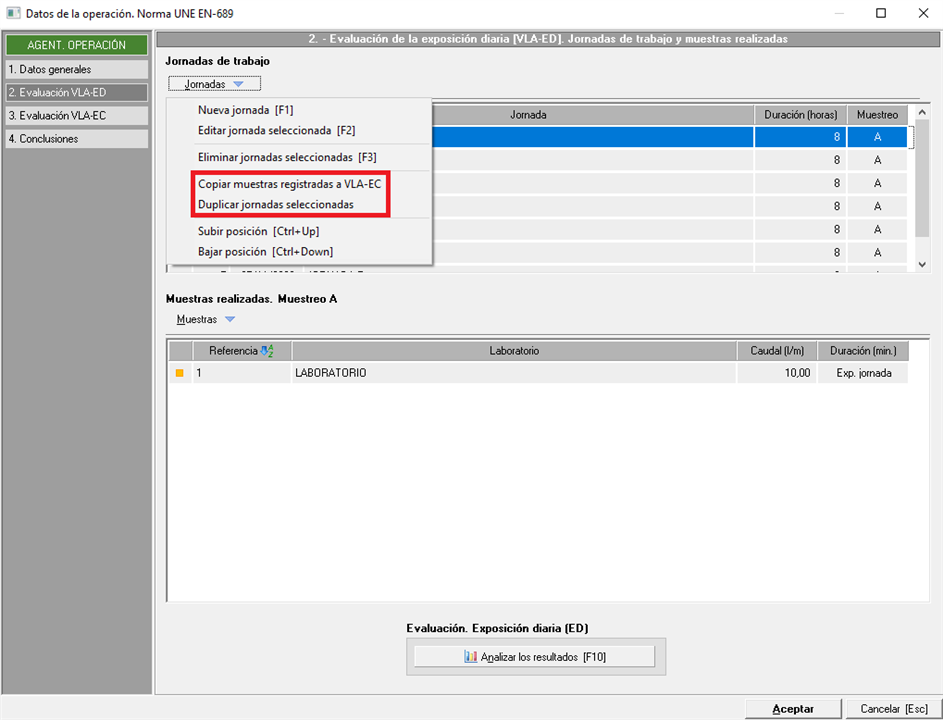Select Copiar muestras registradas a VLA-EC
This screenshot has width=943, height=720.
click(289, 184)
